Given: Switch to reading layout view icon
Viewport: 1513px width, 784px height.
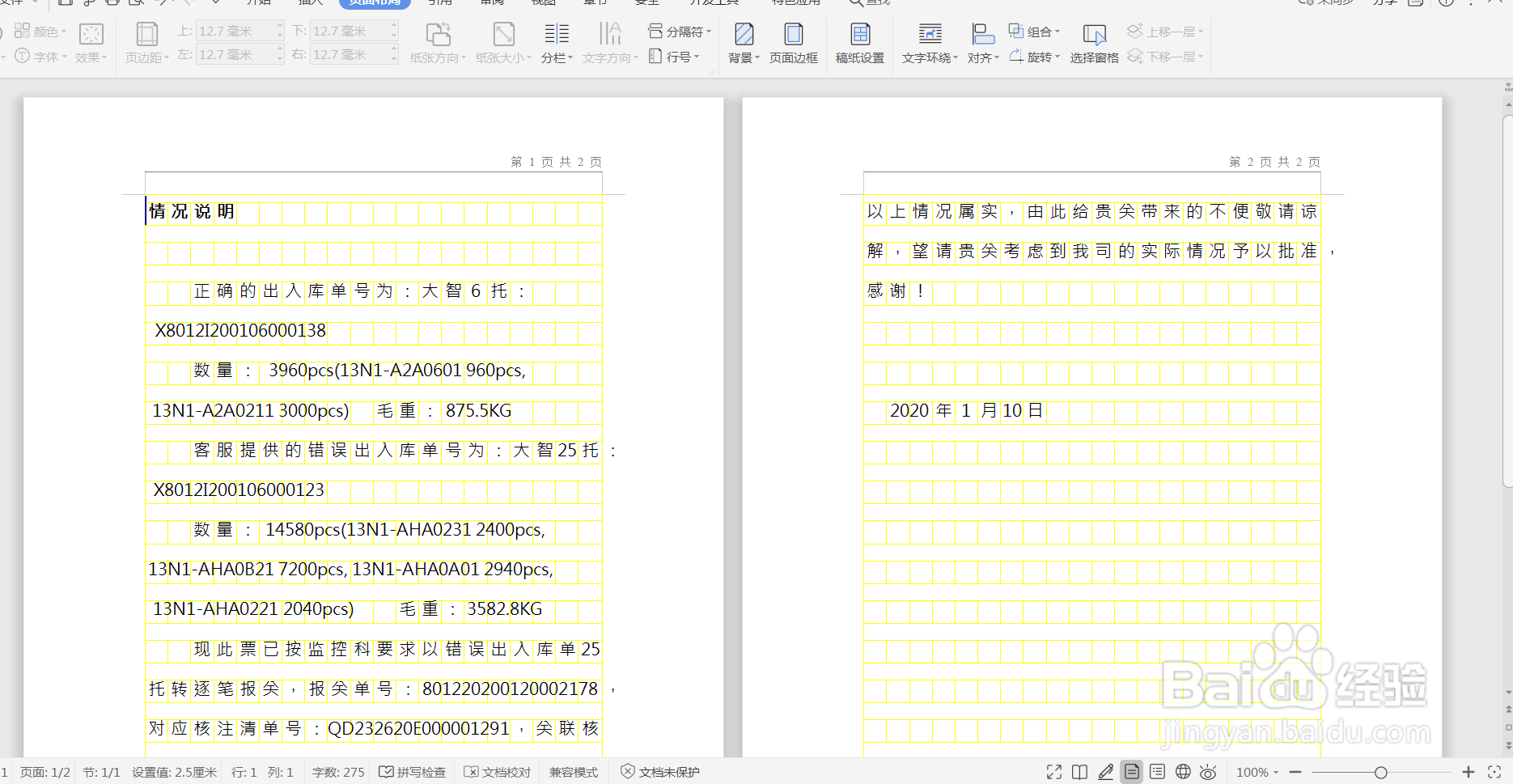Looking at the screenshot, I should click(x=1079, y=772).
